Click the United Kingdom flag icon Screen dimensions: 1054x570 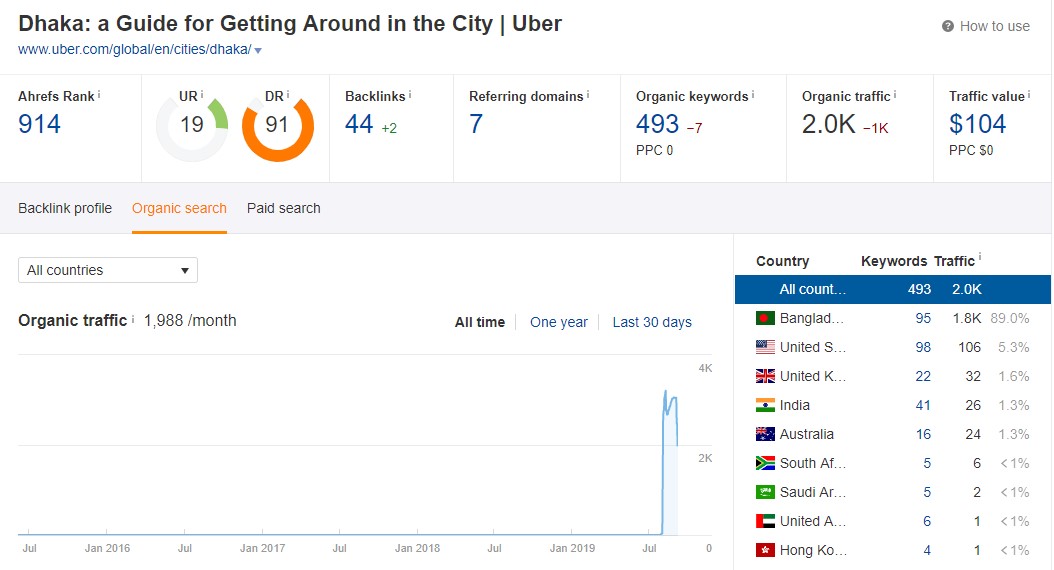(x=765, y=376)
